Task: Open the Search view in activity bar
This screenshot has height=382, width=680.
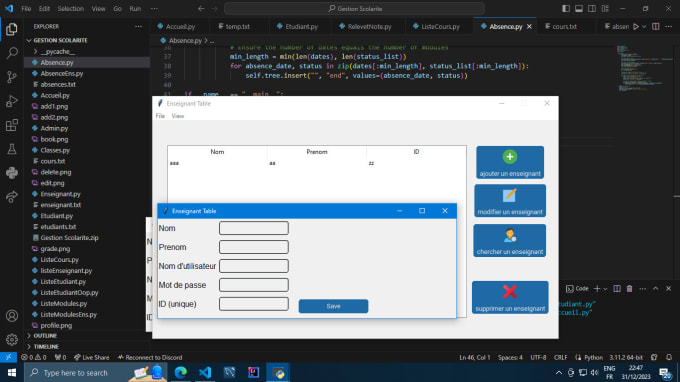Action: 12,53
